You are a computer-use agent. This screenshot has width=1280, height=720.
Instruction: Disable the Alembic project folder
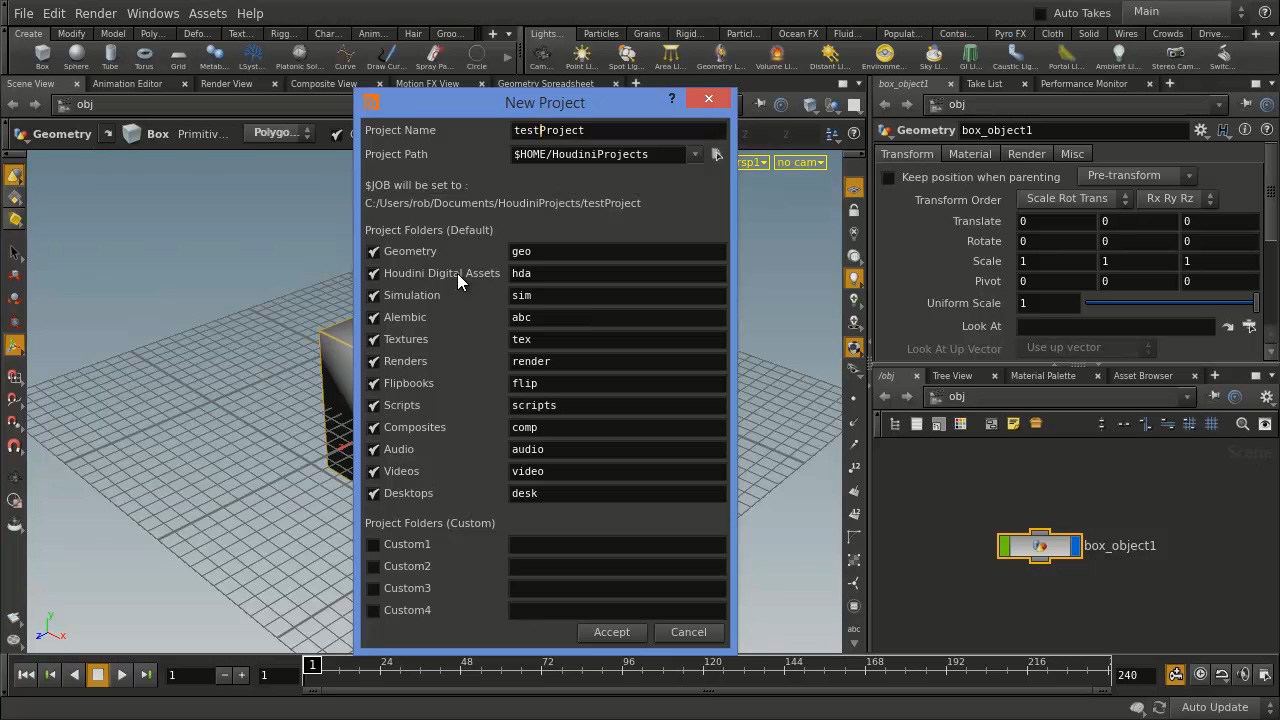tap(373, 317)
